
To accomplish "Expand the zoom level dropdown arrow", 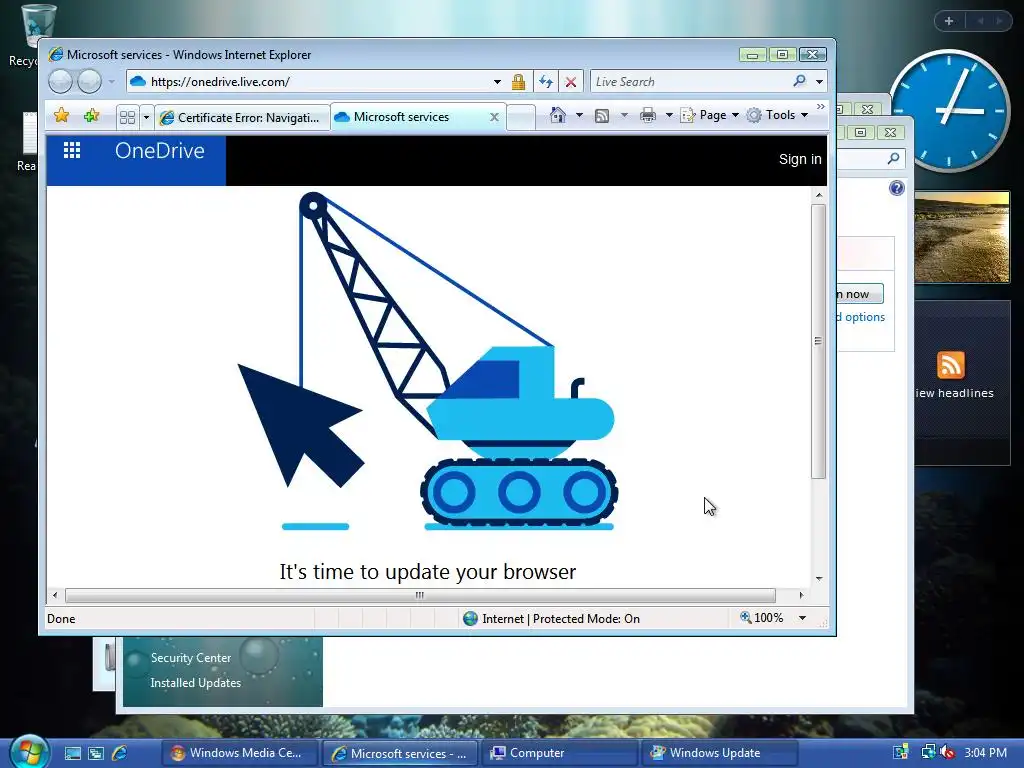I will pyautogui.click(x=802, y=618).
